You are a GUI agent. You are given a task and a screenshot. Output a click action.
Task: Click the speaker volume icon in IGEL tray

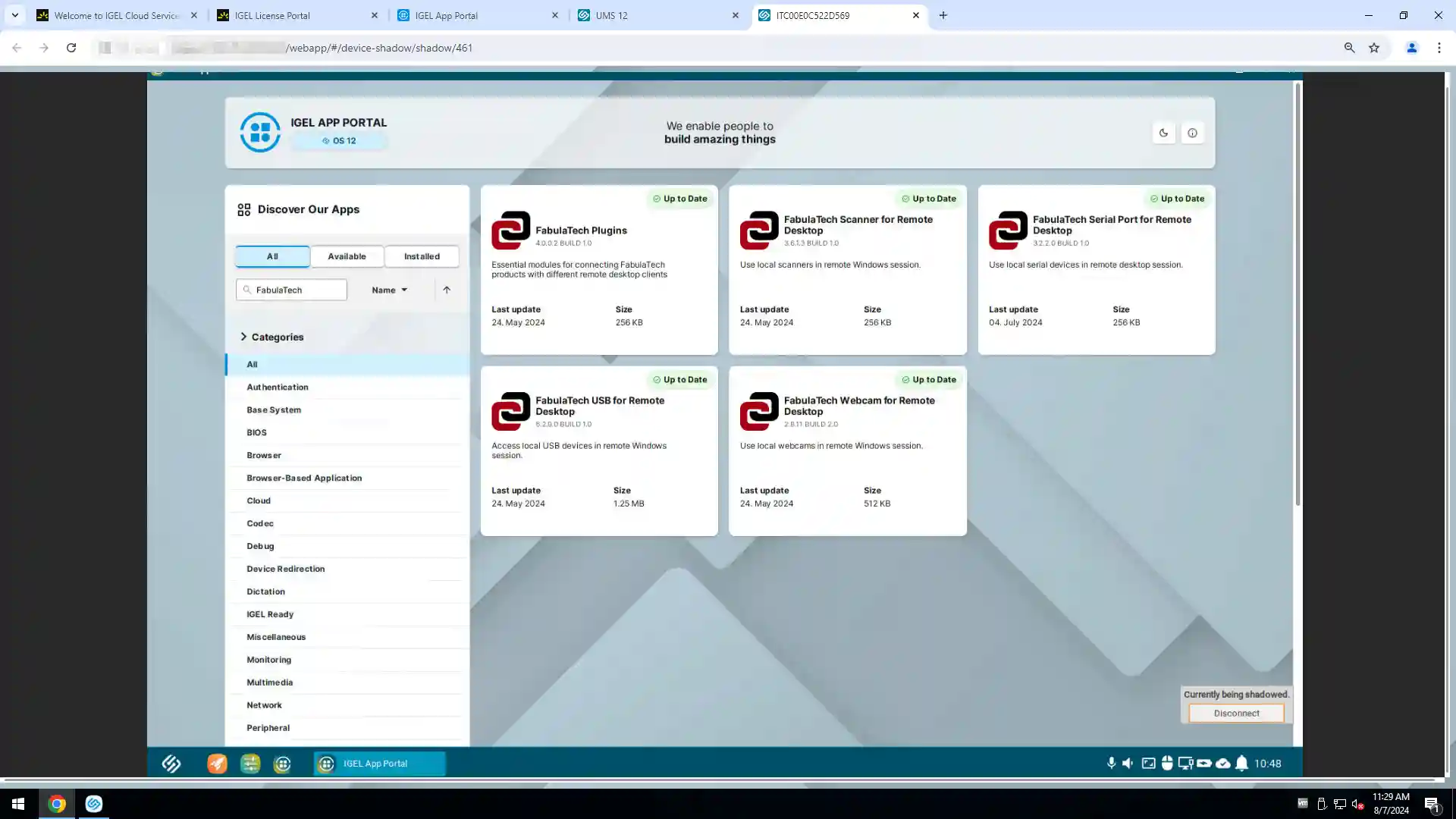coord(1128,764)
